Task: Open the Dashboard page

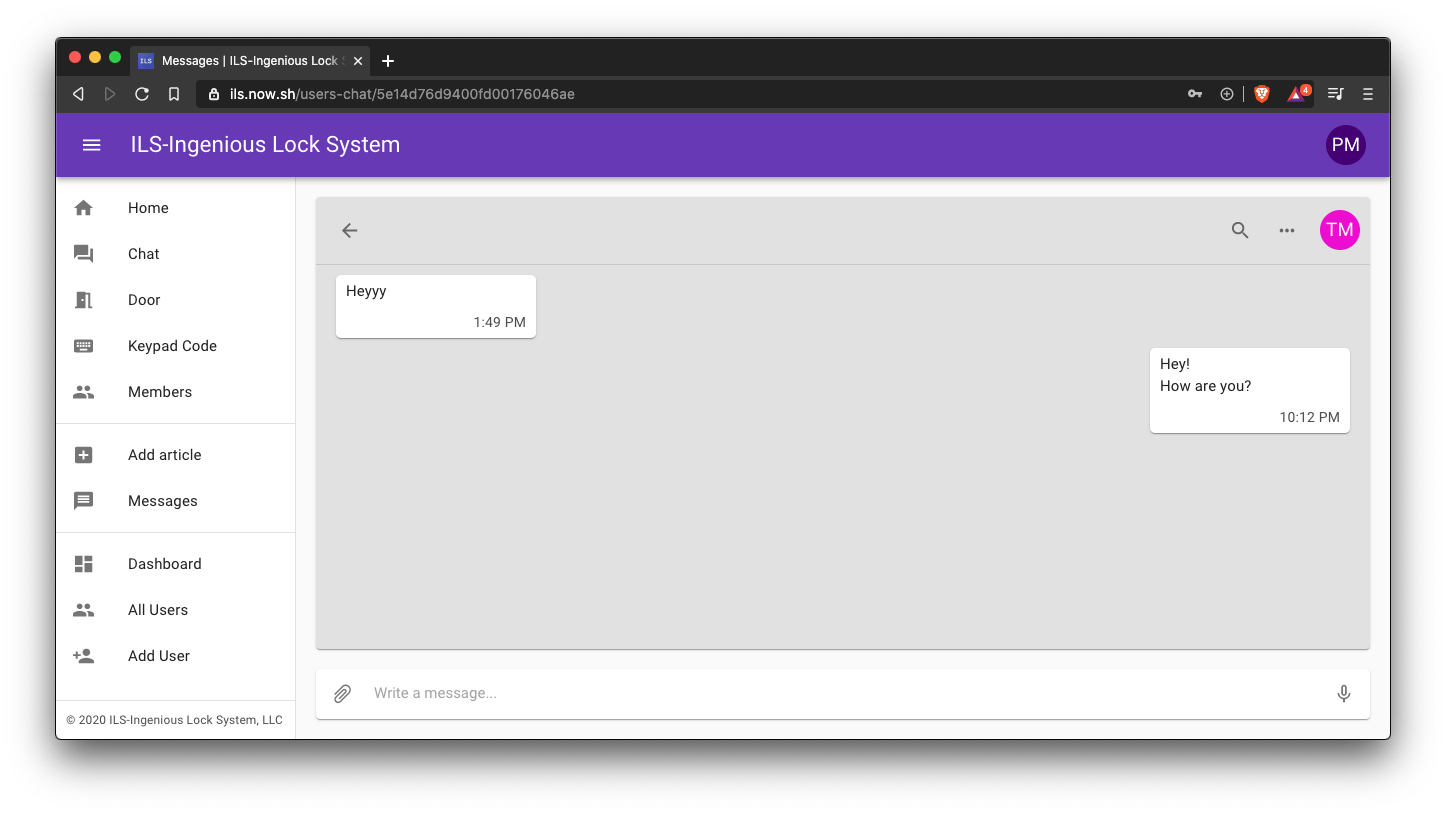Action: (164, 564)
